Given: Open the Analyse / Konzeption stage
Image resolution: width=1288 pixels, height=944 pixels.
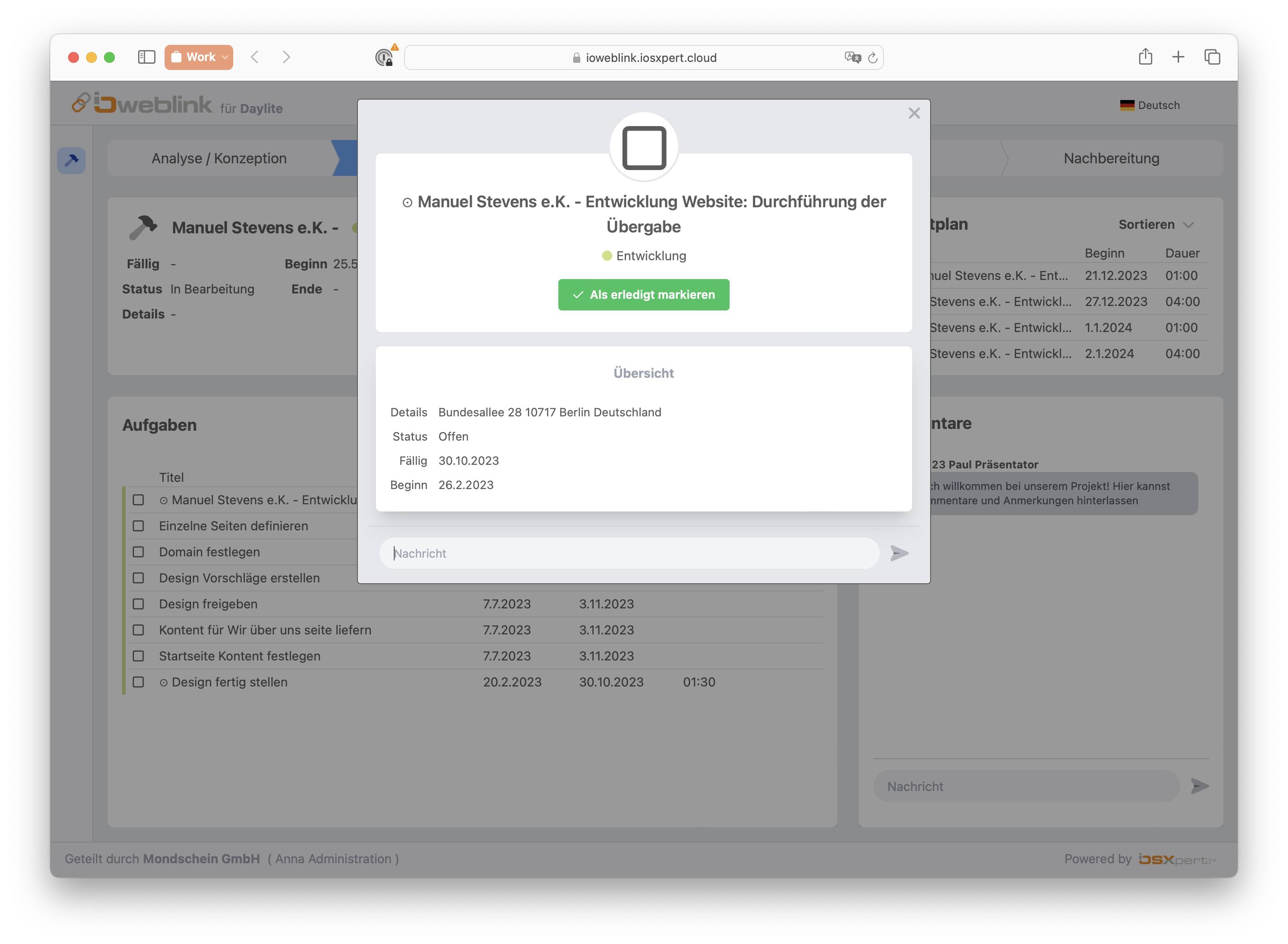Looking at the screenshot, I should click(x=219, y=158).
